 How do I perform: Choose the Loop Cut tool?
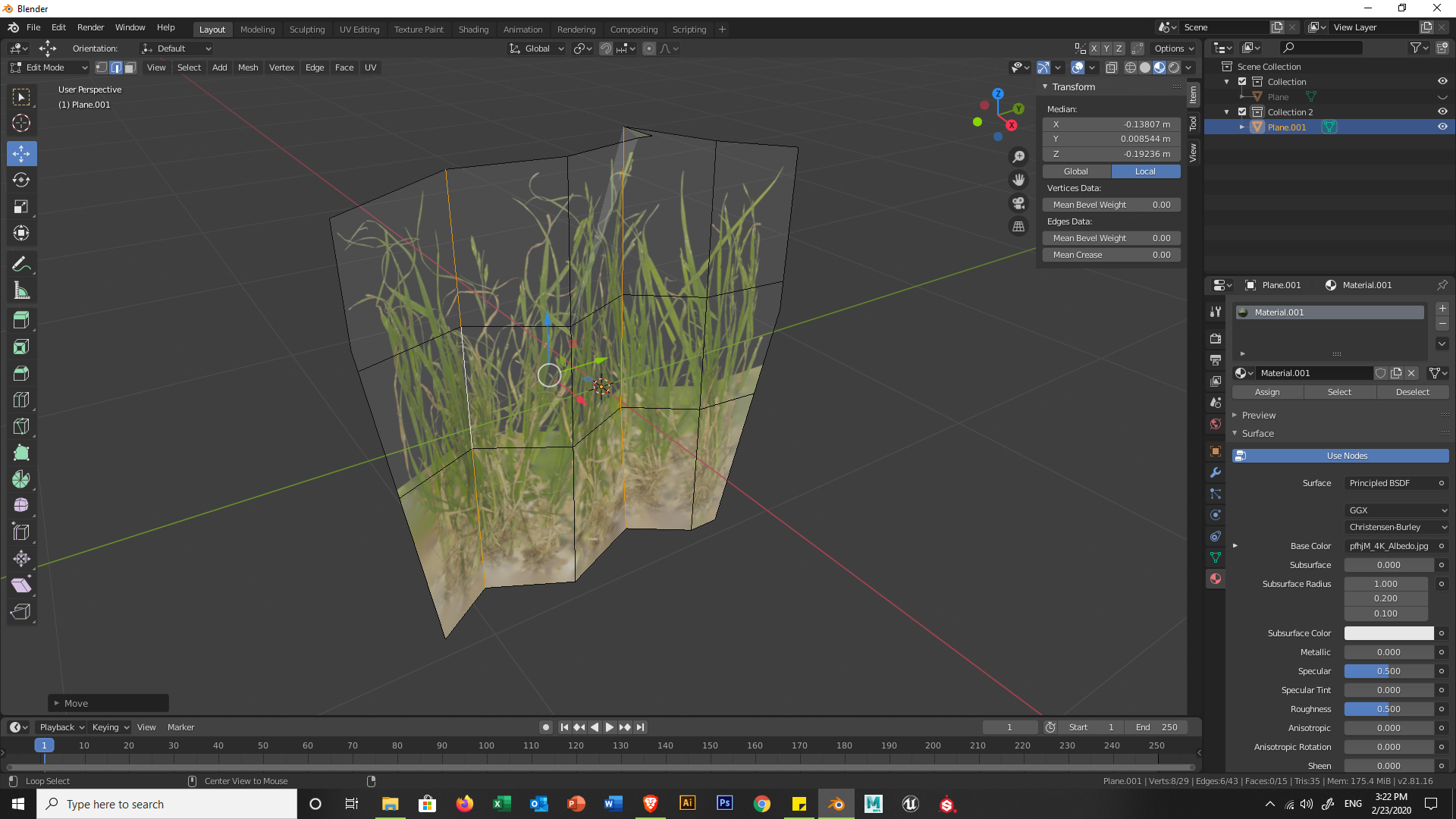click(x=21, y=400)
